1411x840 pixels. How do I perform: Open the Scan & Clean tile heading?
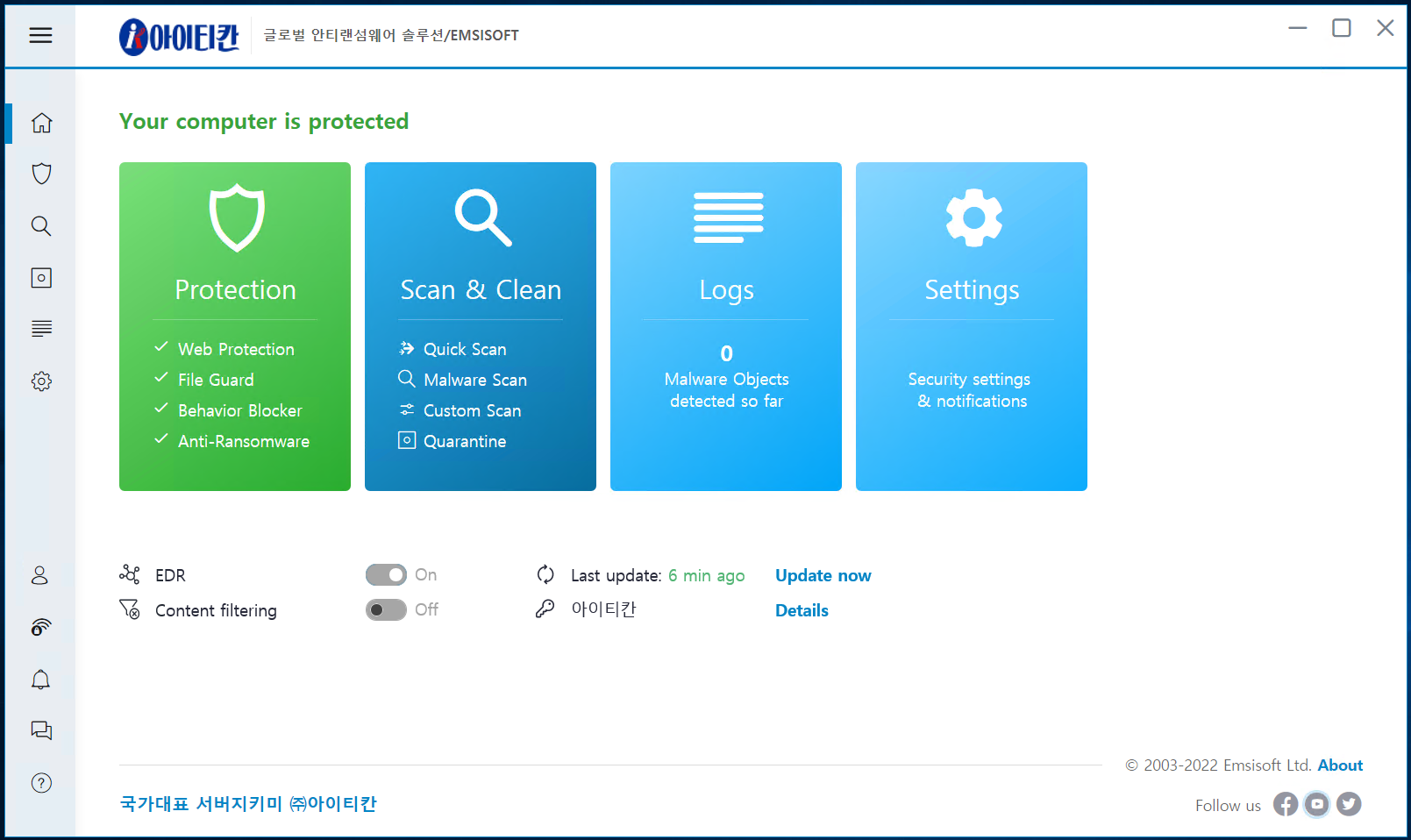tap(481, 289)
